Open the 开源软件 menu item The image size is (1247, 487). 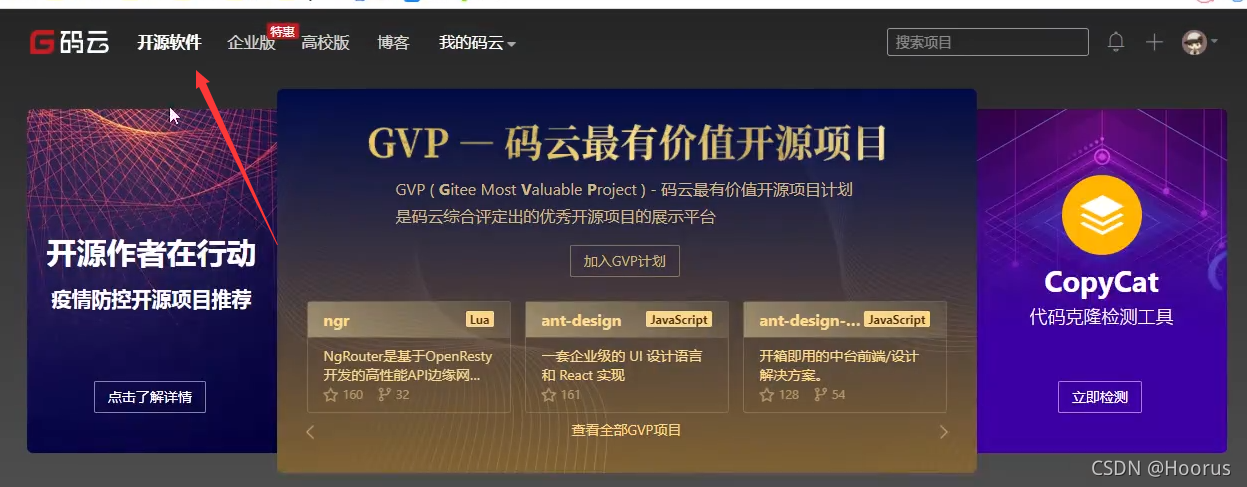click(169, 43)
